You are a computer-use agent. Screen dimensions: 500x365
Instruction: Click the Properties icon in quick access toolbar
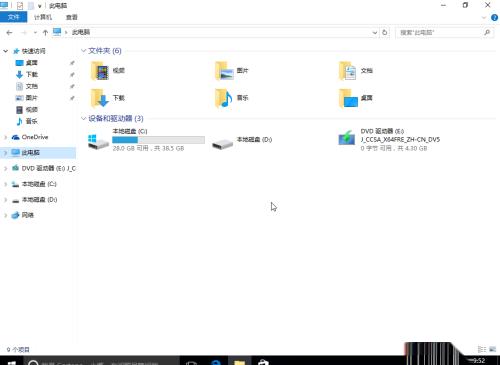20,6
